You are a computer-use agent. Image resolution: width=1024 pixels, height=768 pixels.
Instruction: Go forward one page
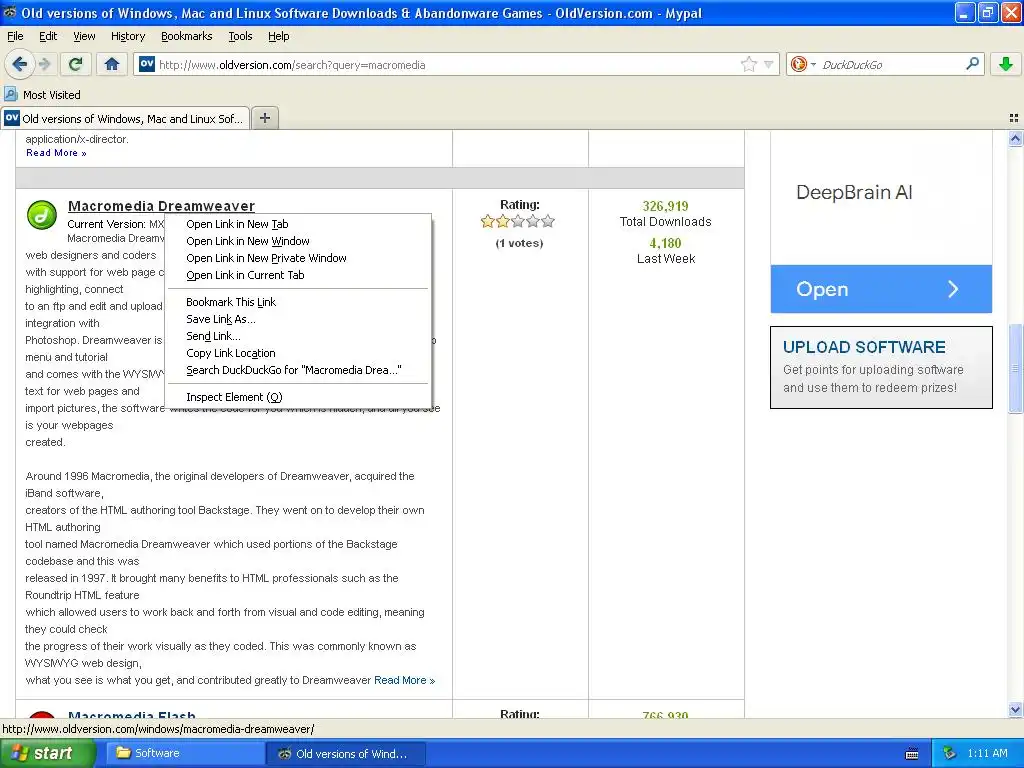click(44, 64)
